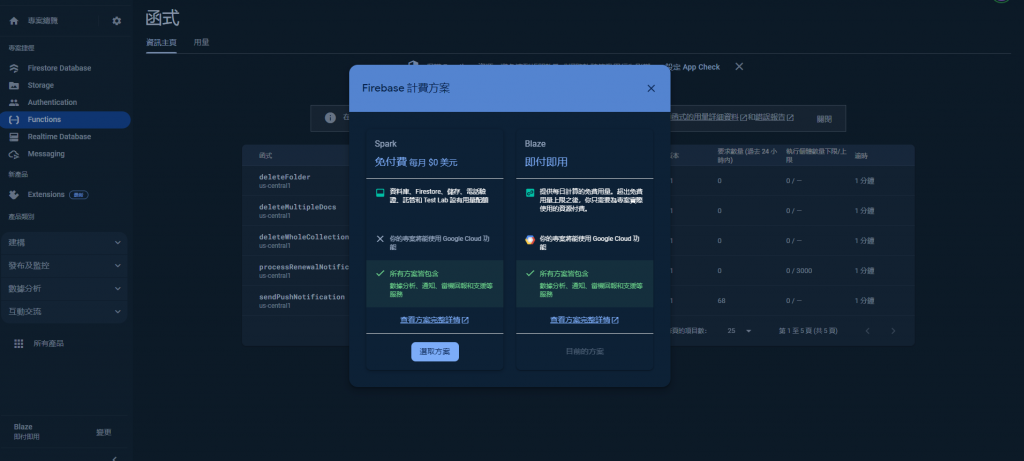This screenshot has height=461, width=1024.
Task: Open the function usage details link
Action: pos(709,118)
